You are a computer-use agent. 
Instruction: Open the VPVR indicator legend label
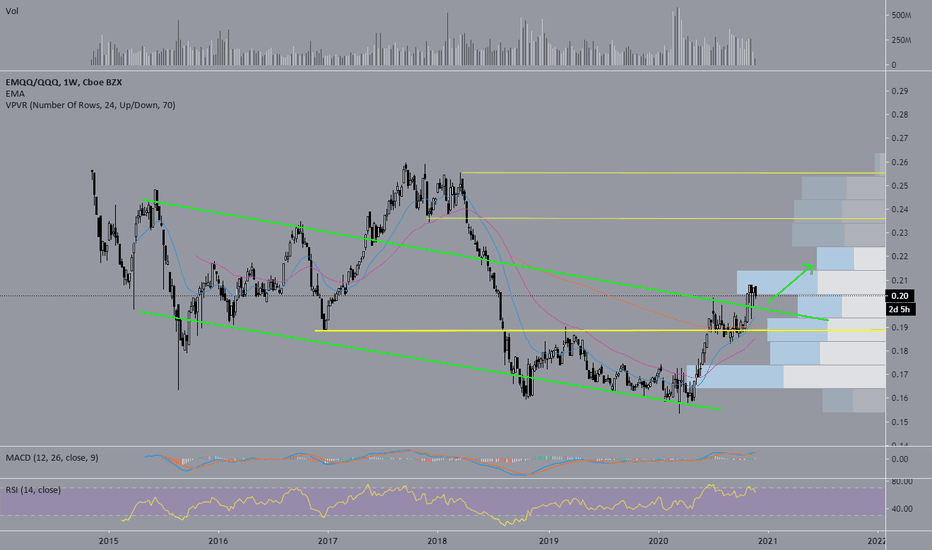click(x=90, y=105)
